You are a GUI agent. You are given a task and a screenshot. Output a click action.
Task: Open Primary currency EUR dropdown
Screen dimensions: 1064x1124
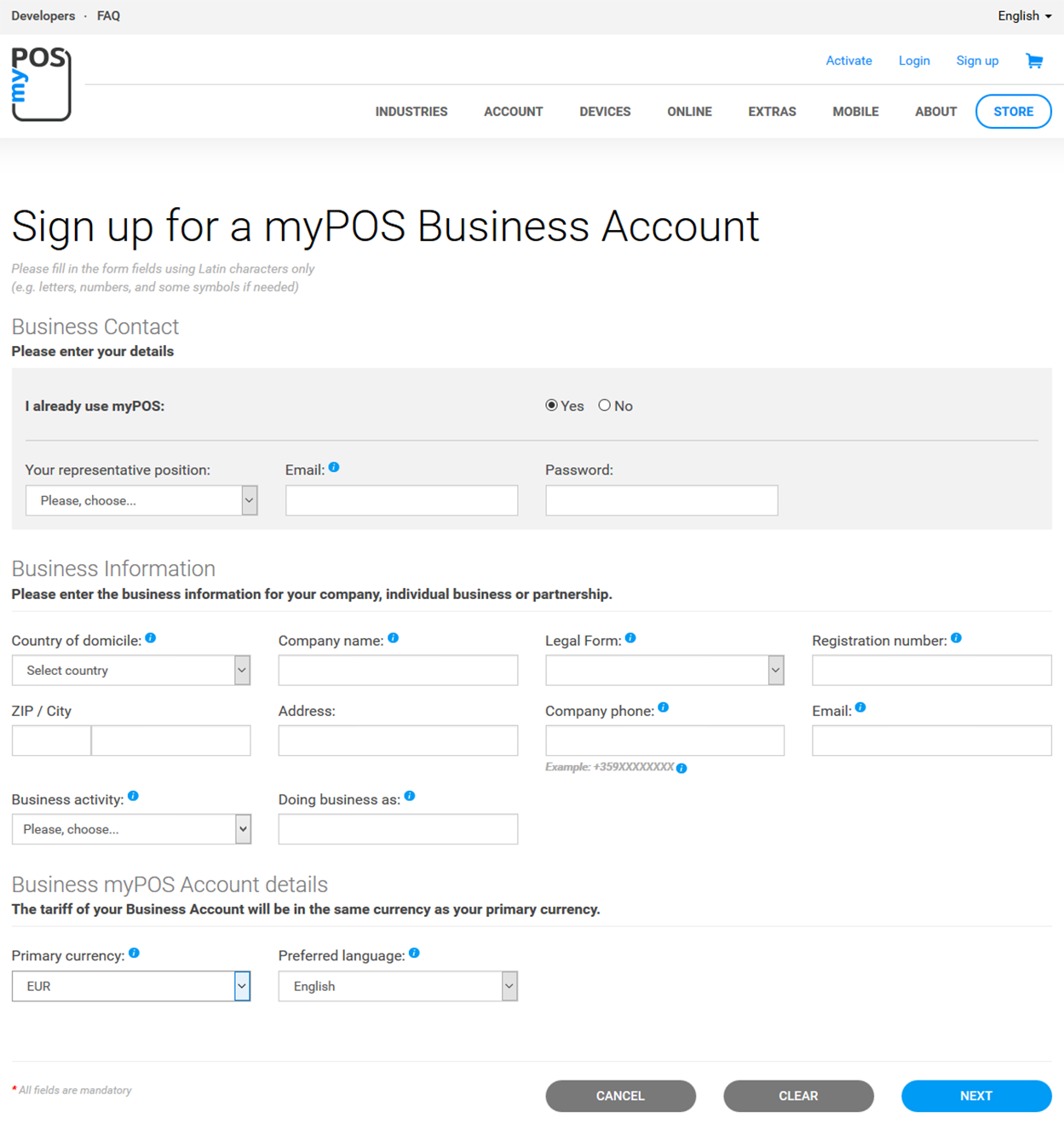(x=131, y=986)
